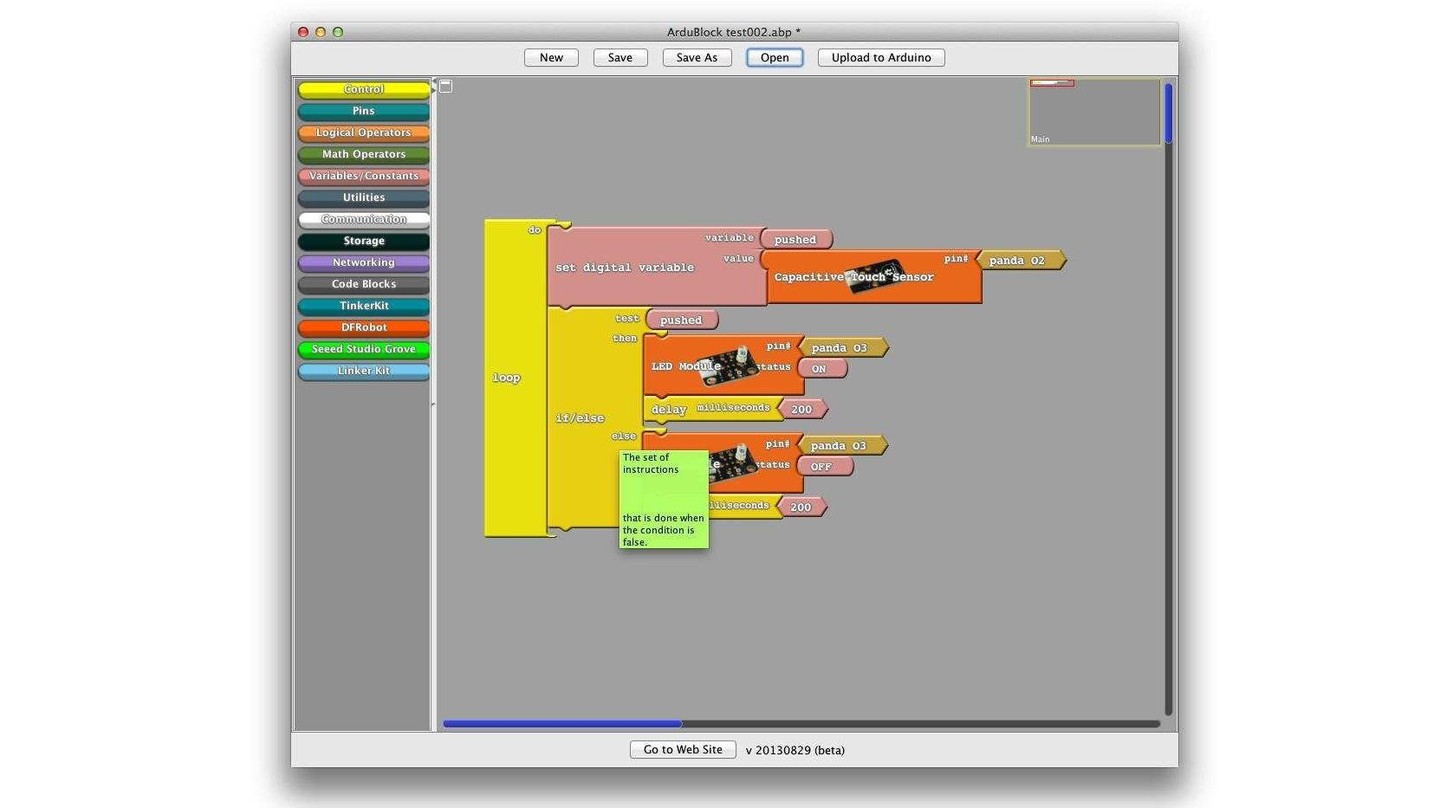Open the Math Operators category
This screenshot has height=808, width=1440.
point(364,155)
